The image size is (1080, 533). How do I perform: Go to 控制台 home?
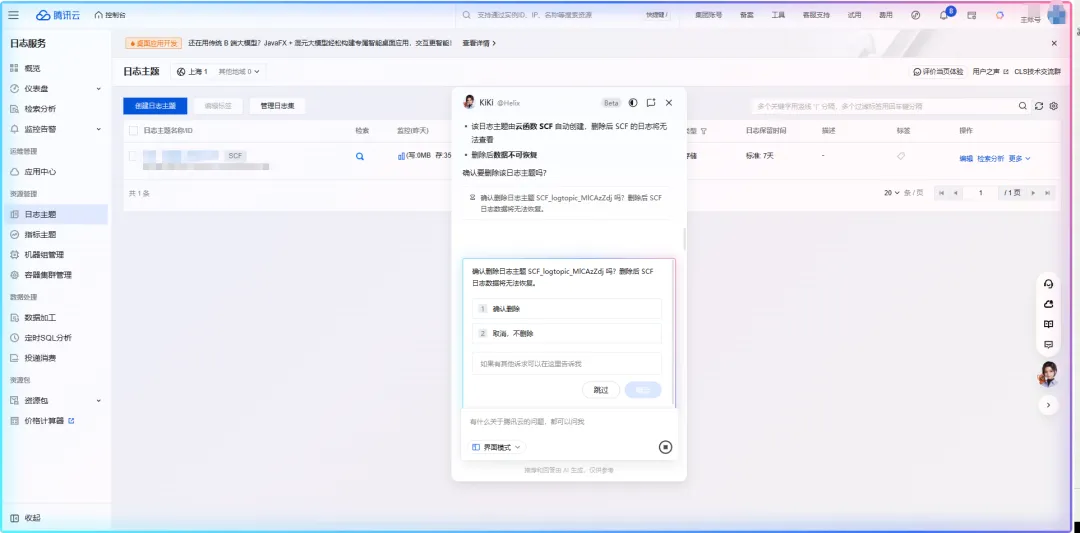[110, 14]
